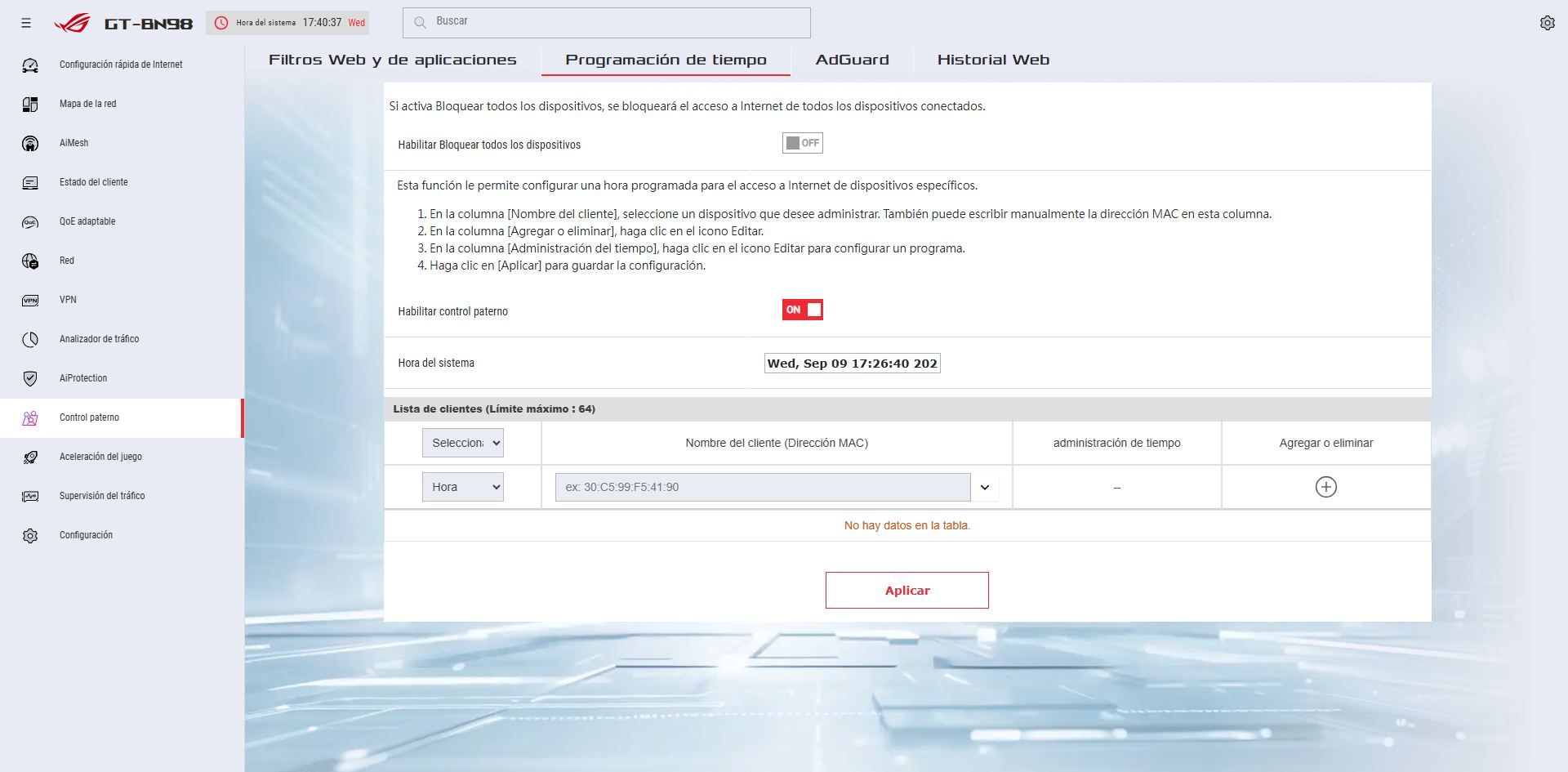Click the AiMesh sidebar icon
The image size is (1568, 772).
pos(30,143)
